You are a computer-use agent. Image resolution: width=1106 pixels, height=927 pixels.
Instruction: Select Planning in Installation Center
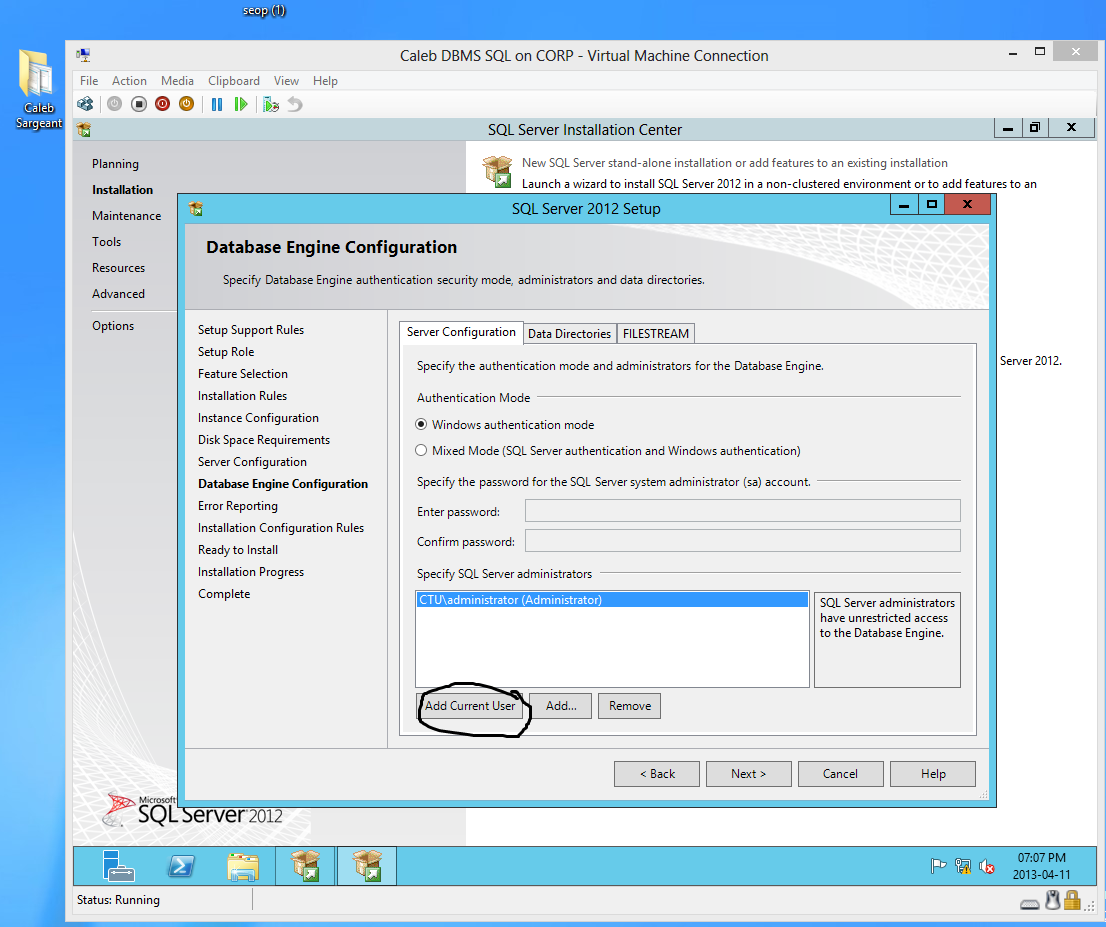point(115,164)
